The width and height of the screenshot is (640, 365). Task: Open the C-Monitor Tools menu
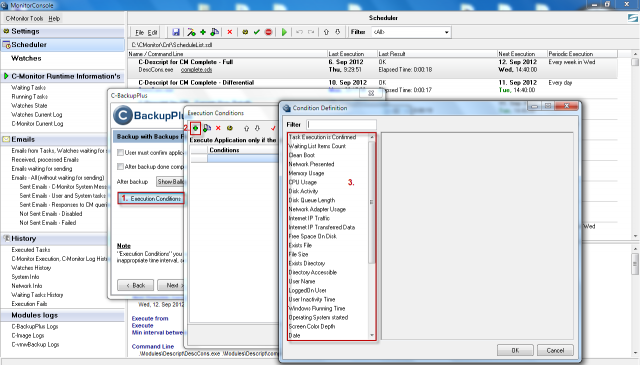[x=24, y=18]
